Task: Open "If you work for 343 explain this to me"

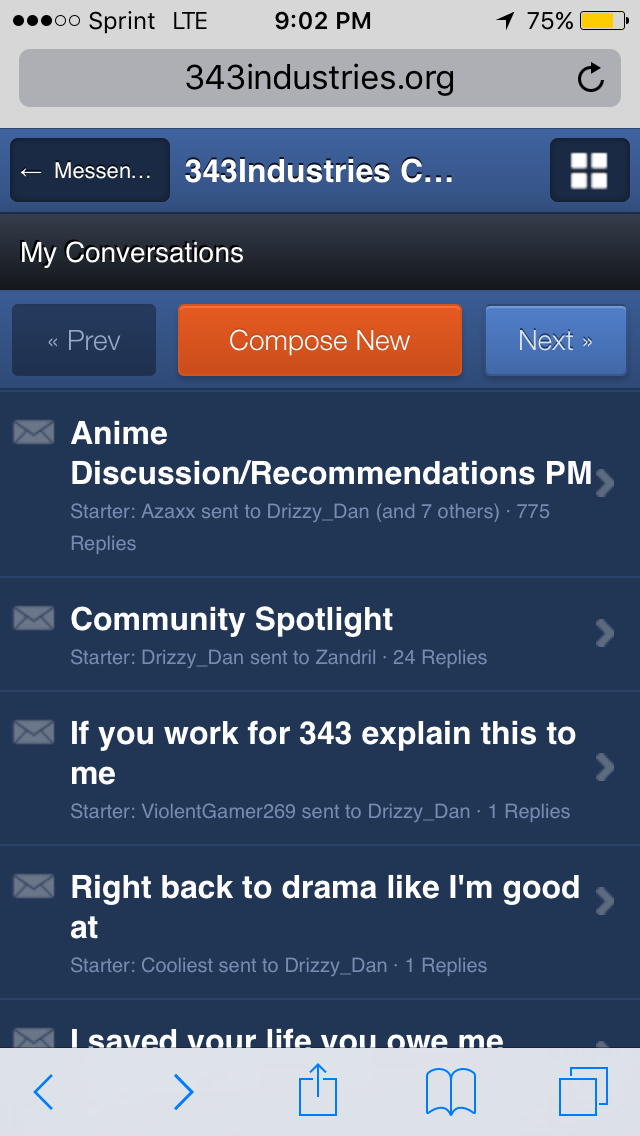Action: [x=322, y=753]
